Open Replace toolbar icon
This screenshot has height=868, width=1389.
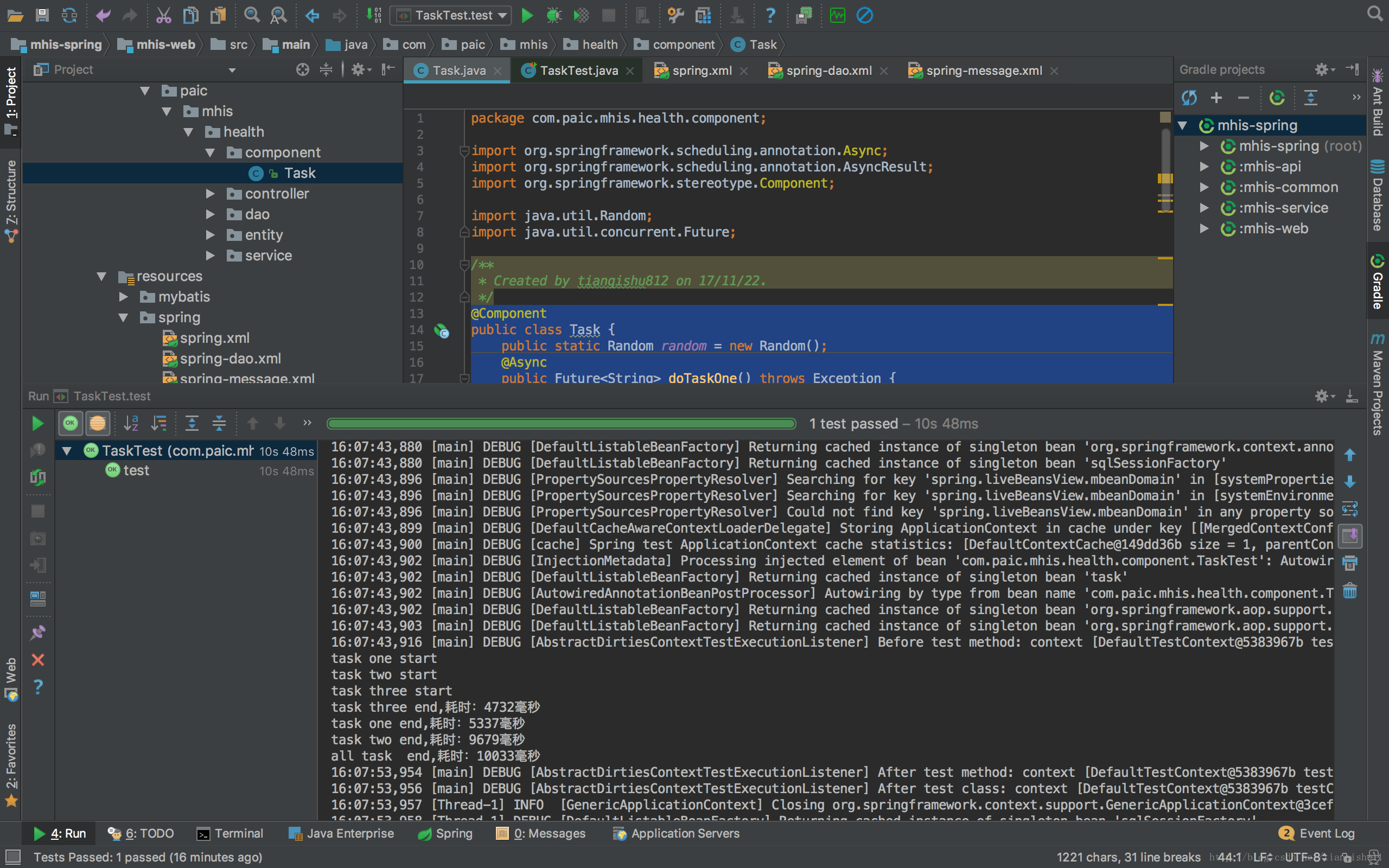tap(278, 16)
